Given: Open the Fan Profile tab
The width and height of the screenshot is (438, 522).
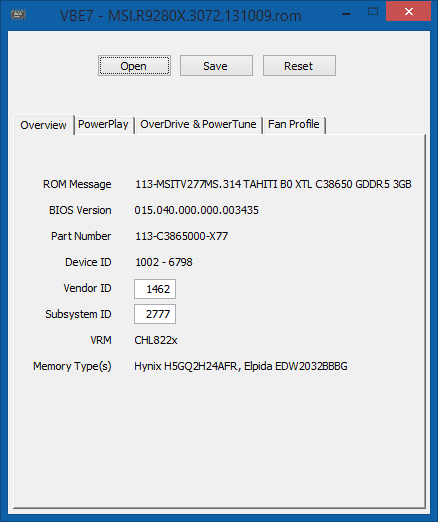Looking at the screenshot, I should tap(294, 125).
